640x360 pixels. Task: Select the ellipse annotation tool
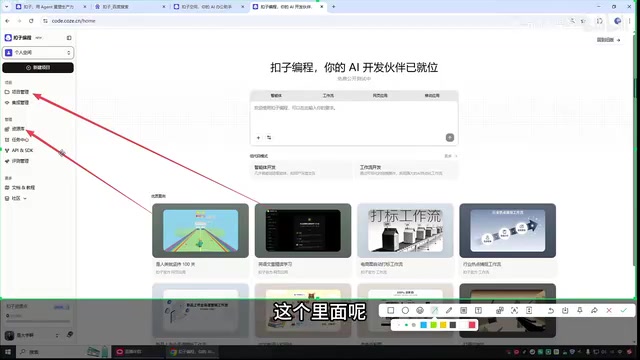click(x=405, y=311)
